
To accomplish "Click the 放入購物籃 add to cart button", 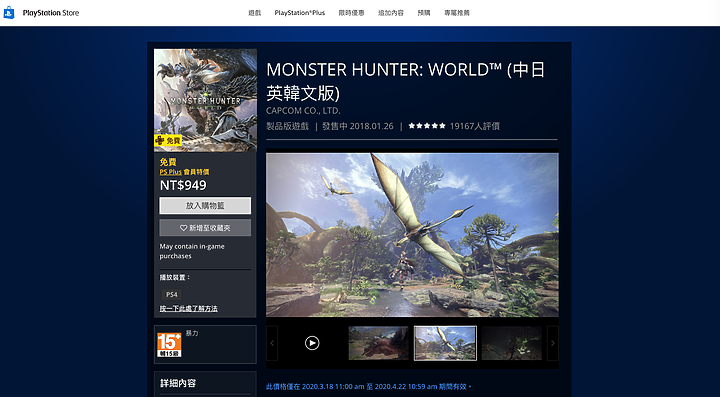I will [205, 206].
